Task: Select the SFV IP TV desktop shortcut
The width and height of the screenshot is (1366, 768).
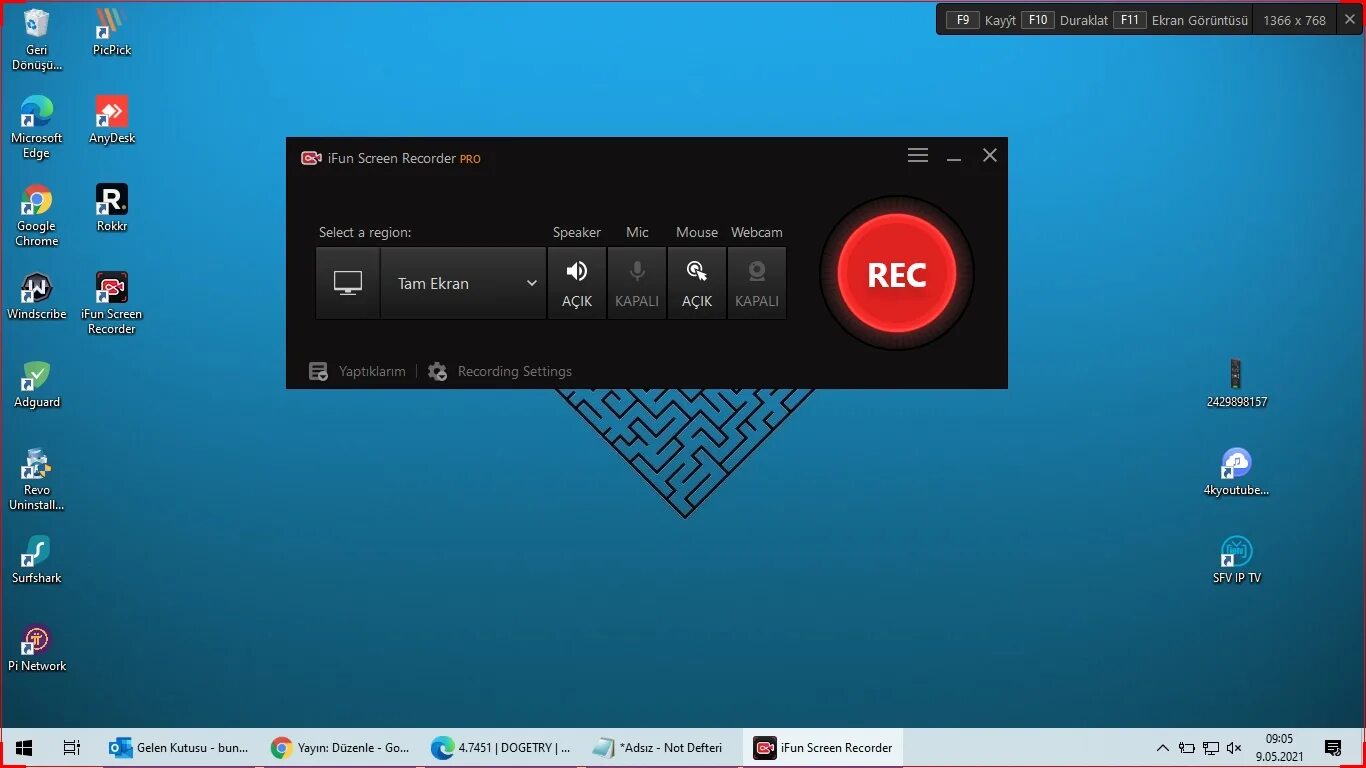Action: point(1237,561)
